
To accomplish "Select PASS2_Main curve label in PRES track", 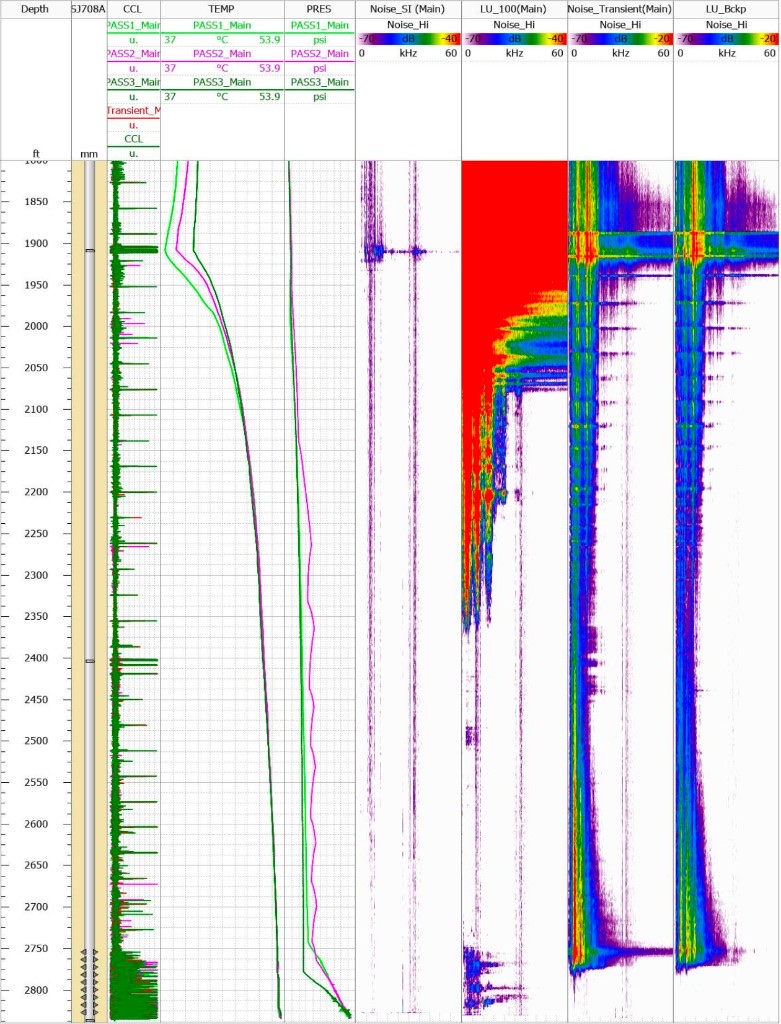I will 319,54.
